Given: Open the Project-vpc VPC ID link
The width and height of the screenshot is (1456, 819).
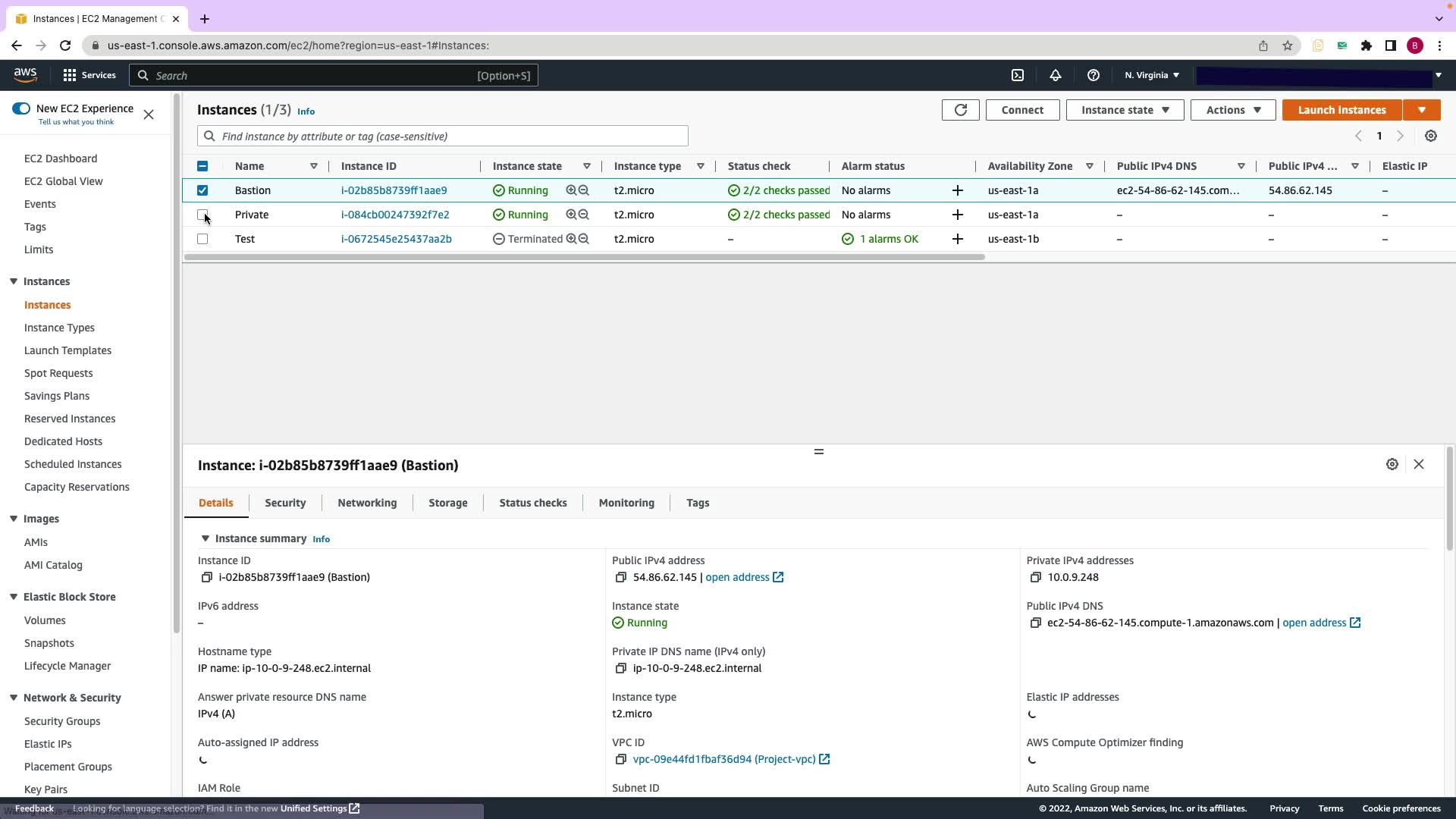Looking at the screenshot, I should 723,759.
